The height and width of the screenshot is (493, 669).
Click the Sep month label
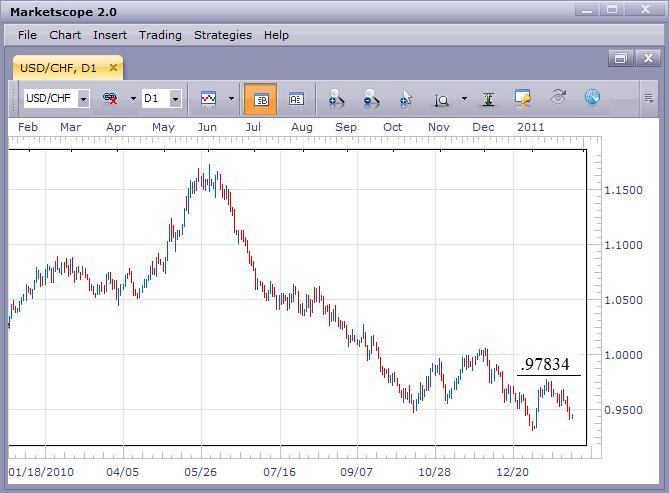pyautogui.click(x=346, y=127)
